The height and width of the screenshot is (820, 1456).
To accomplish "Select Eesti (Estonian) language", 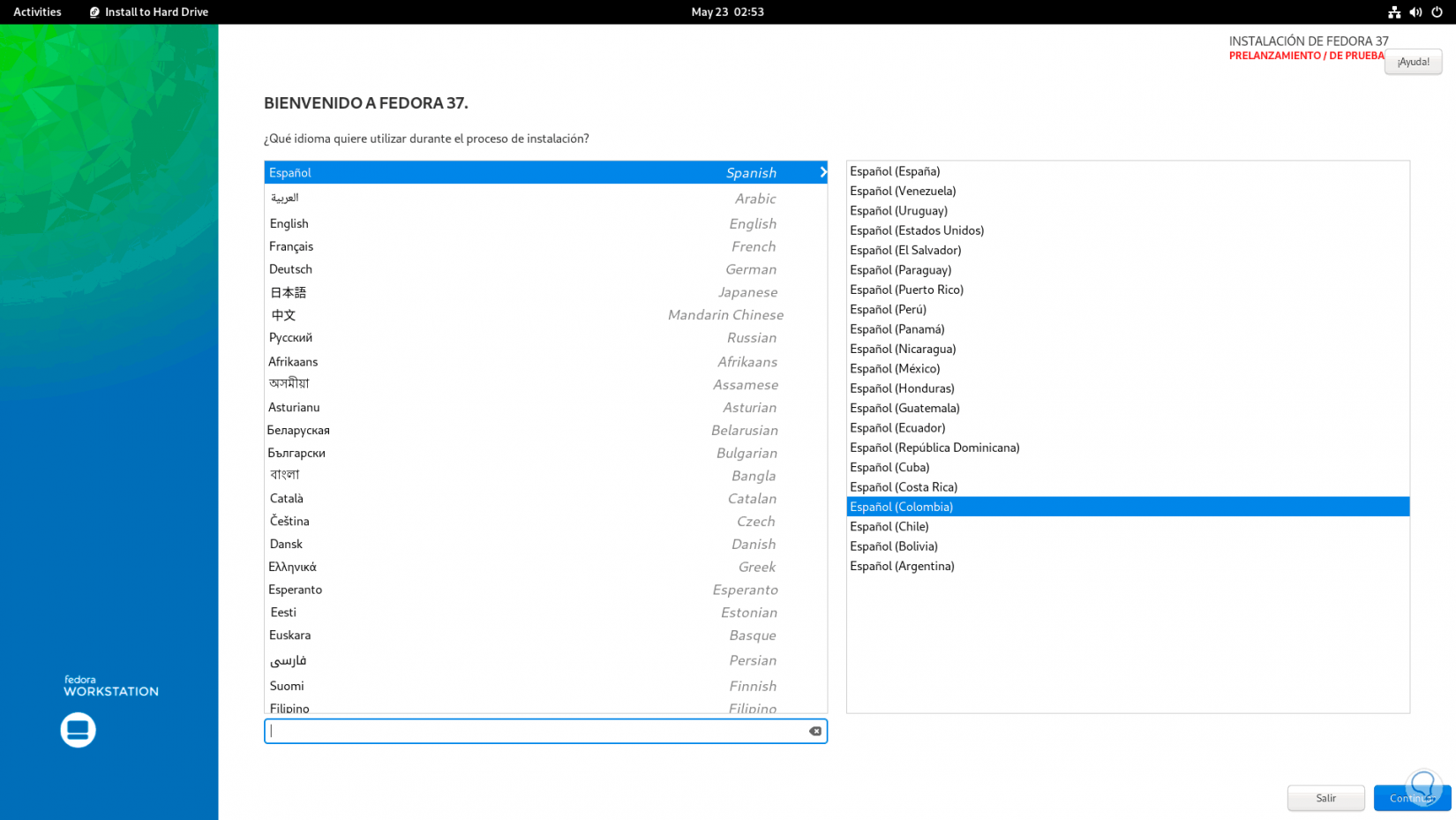I will pos(545,613).
